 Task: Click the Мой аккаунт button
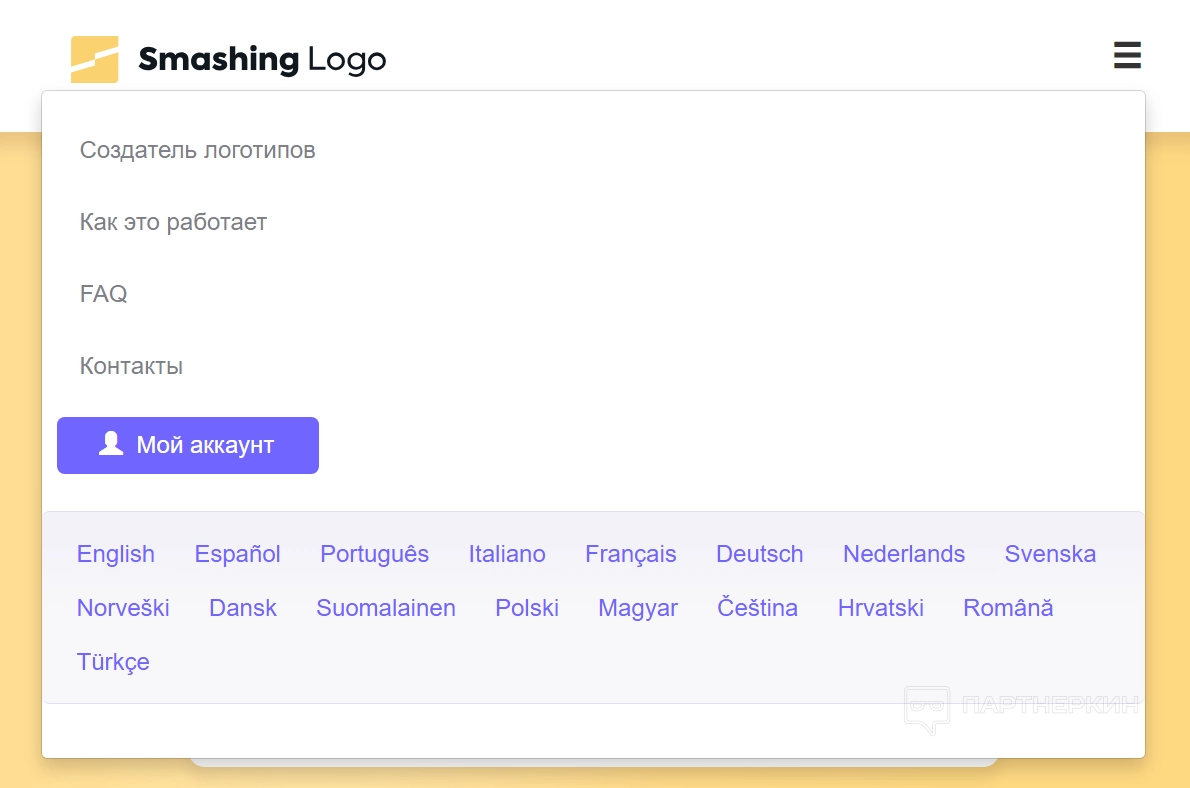coord(188,445)
